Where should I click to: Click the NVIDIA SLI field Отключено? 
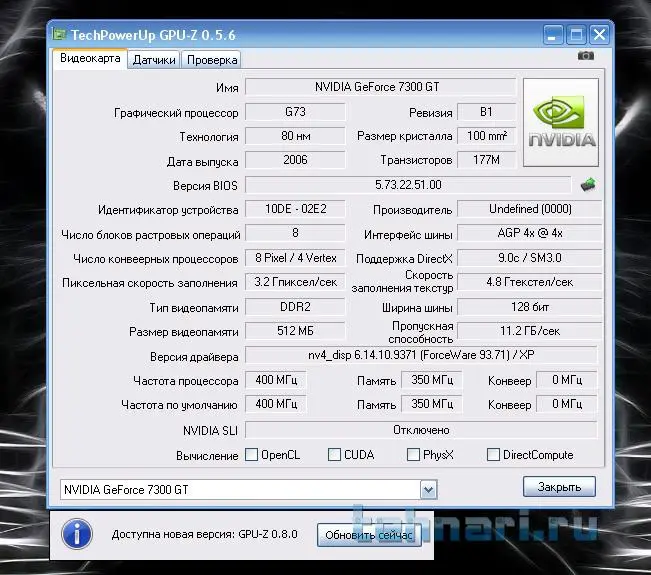tap(421, 430)
